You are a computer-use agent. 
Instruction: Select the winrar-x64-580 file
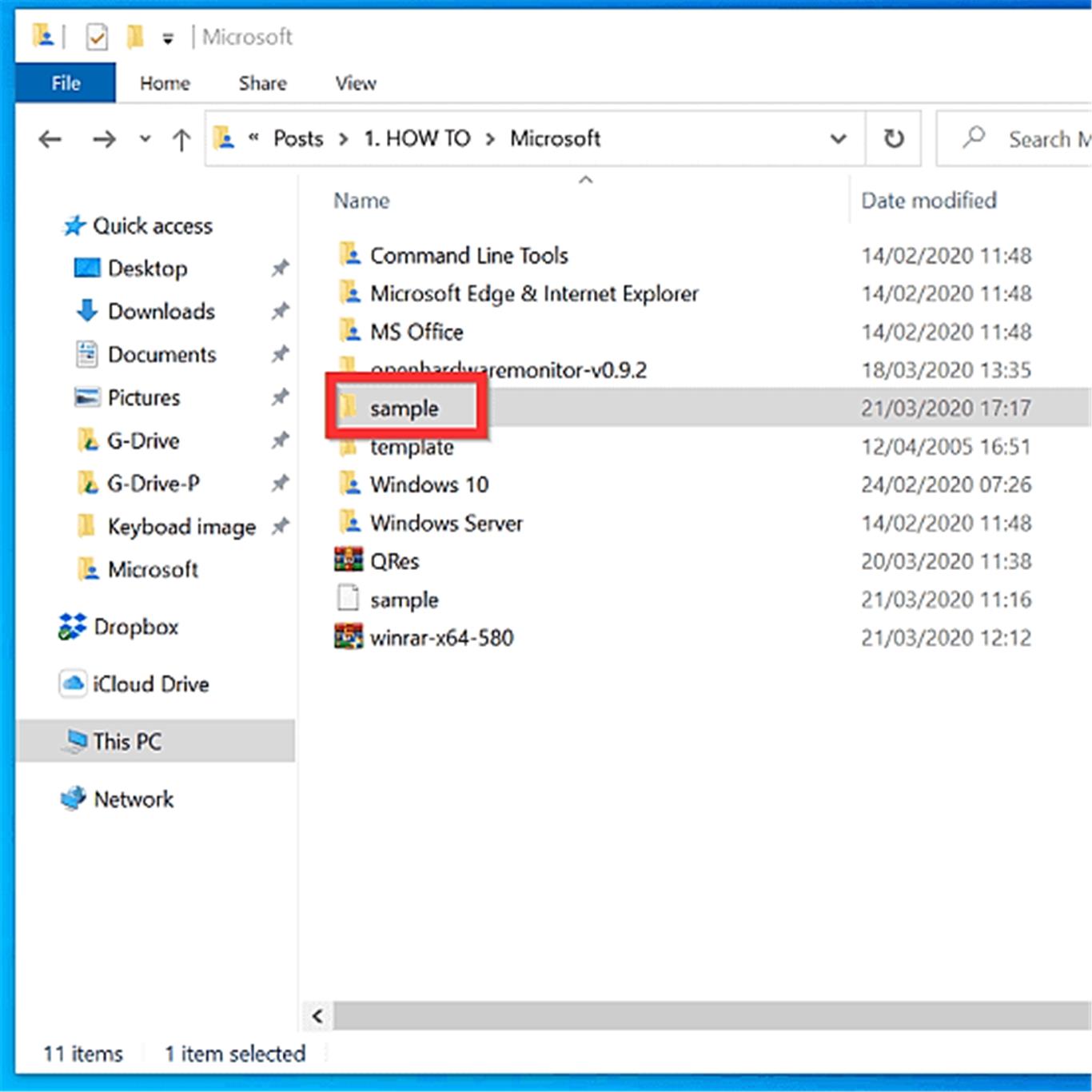click(441, 638)
